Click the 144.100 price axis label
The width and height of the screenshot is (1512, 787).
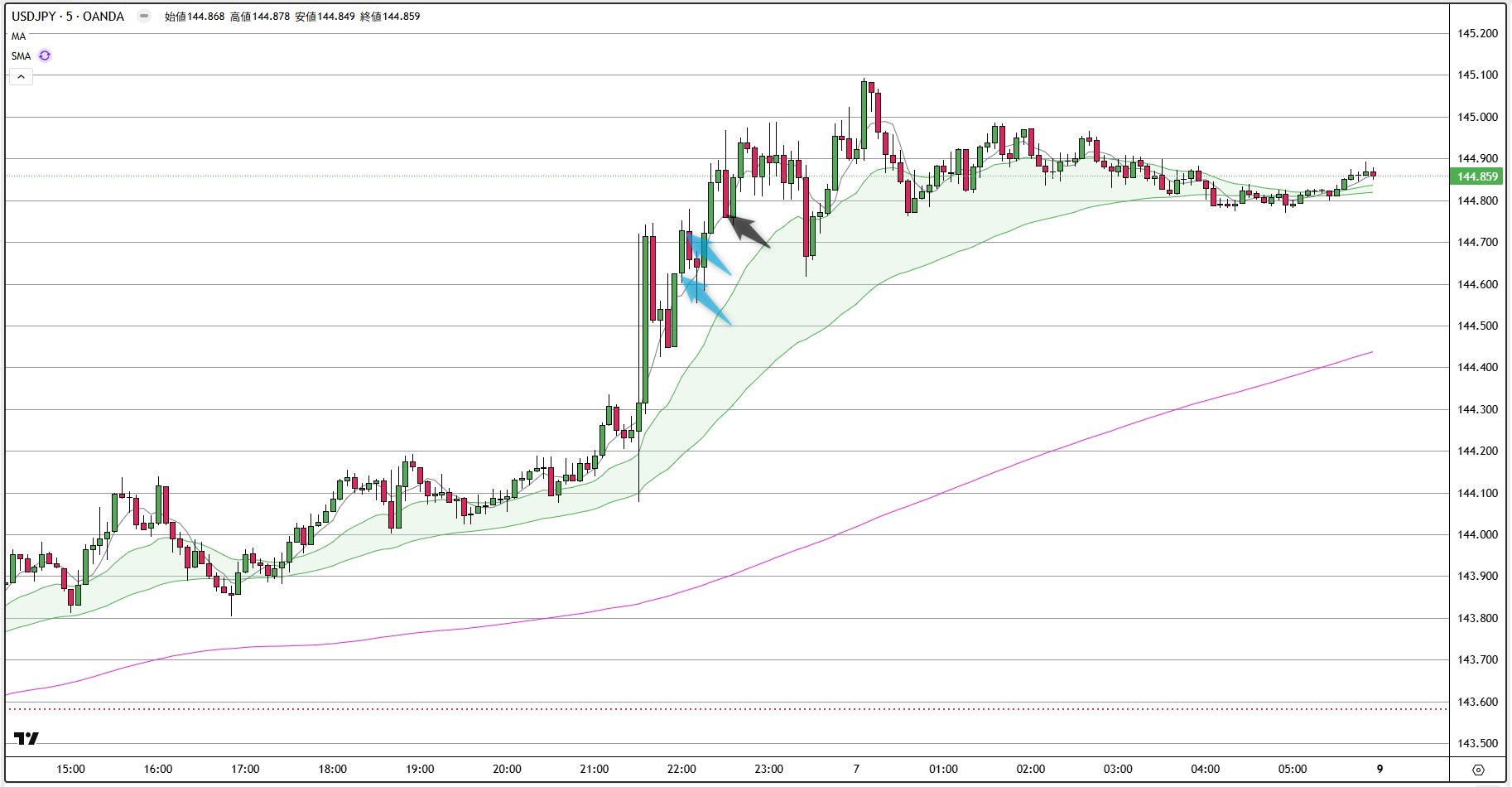click(1477, 493)
